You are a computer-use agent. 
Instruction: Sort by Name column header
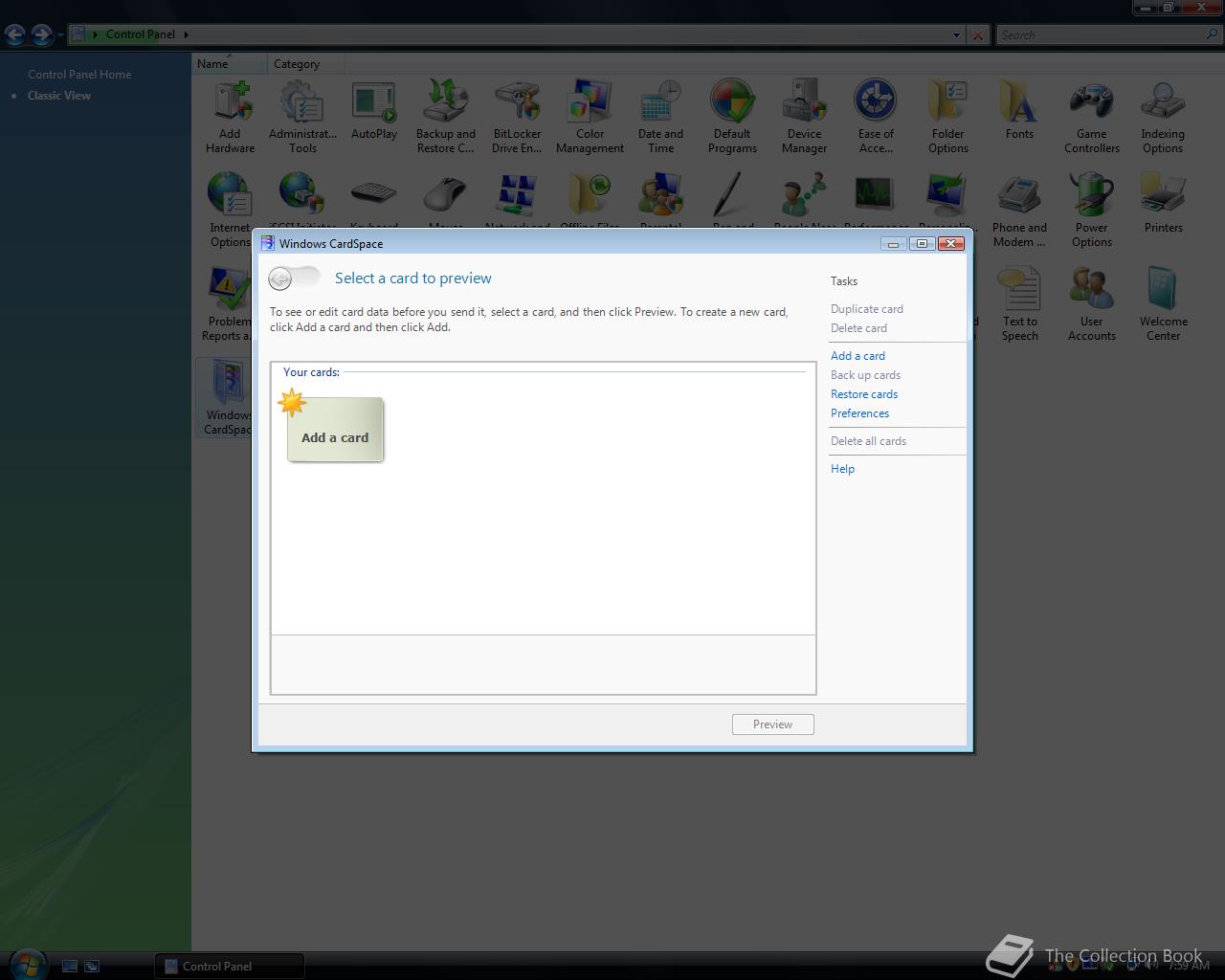pyautogui.click(x=231, y=64)
